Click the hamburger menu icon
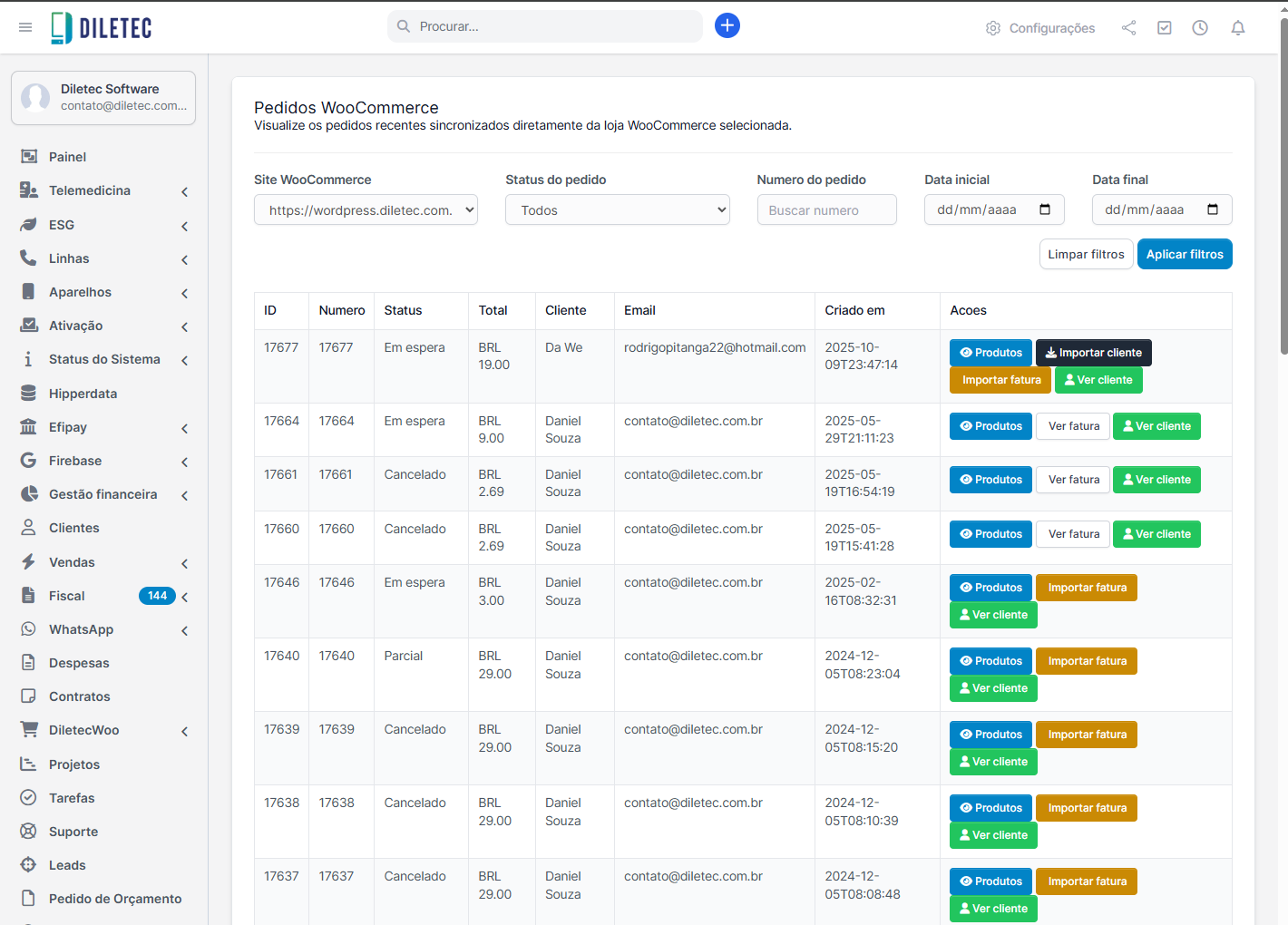The width and height of the screenshot is (1288, 925). coord(25,27)
